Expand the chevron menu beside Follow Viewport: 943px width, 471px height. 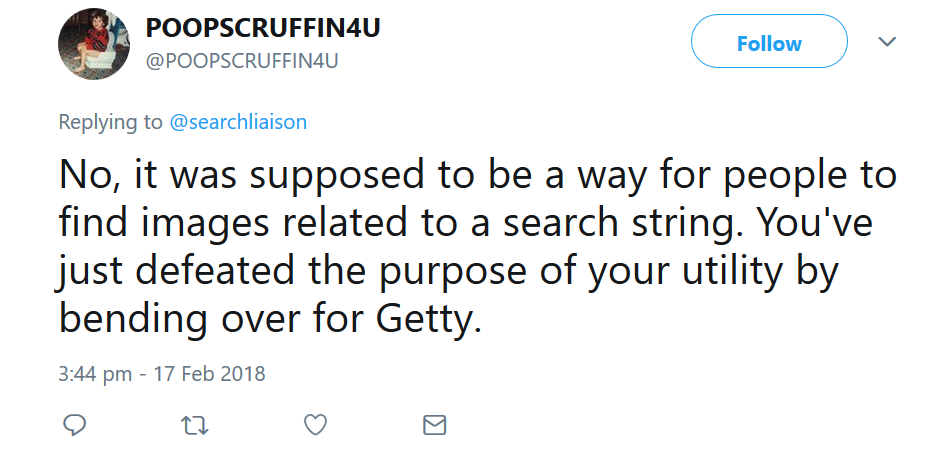tap(887, 42)
